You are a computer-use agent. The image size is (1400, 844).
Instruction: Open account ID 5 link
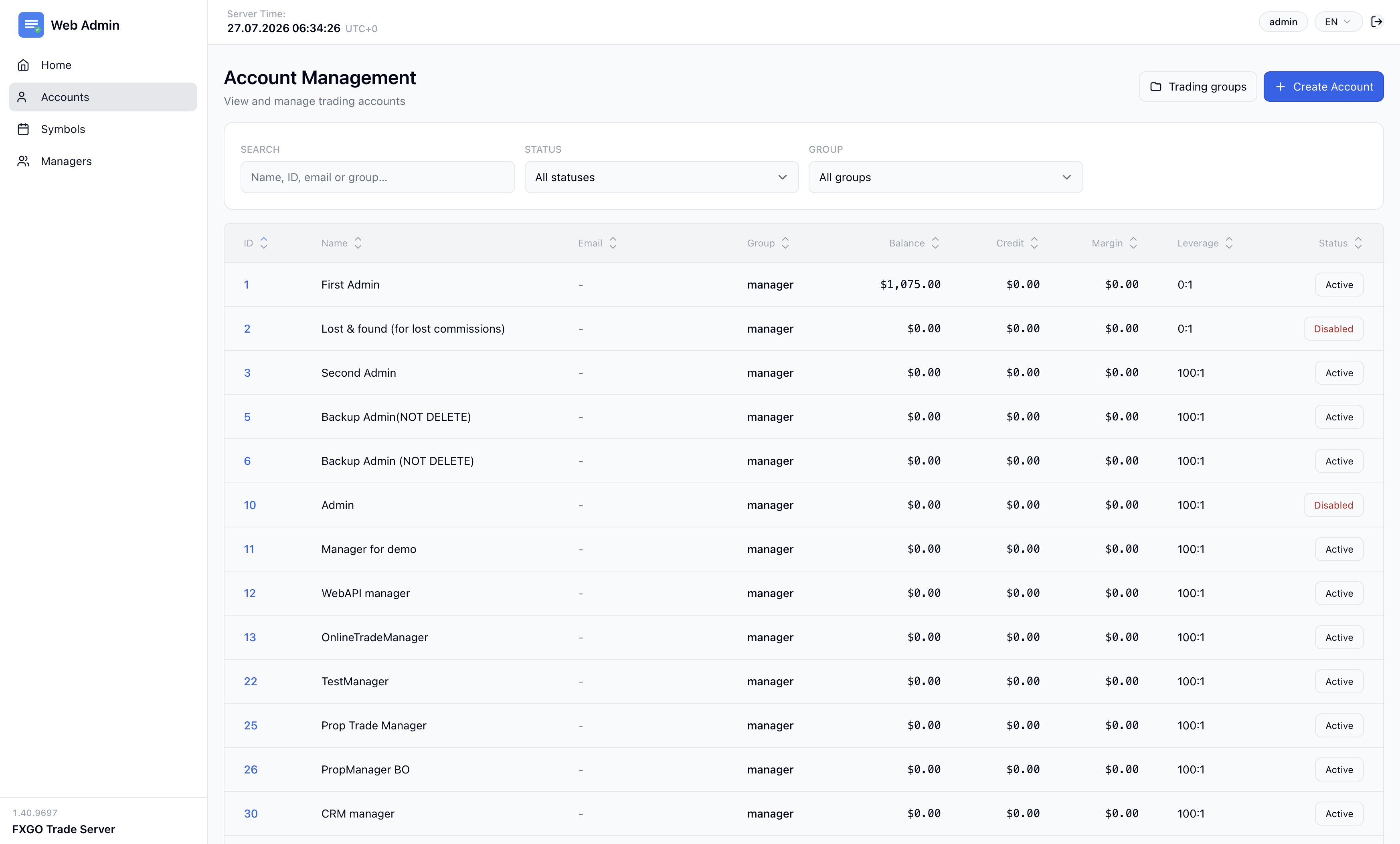pos(247,417)
